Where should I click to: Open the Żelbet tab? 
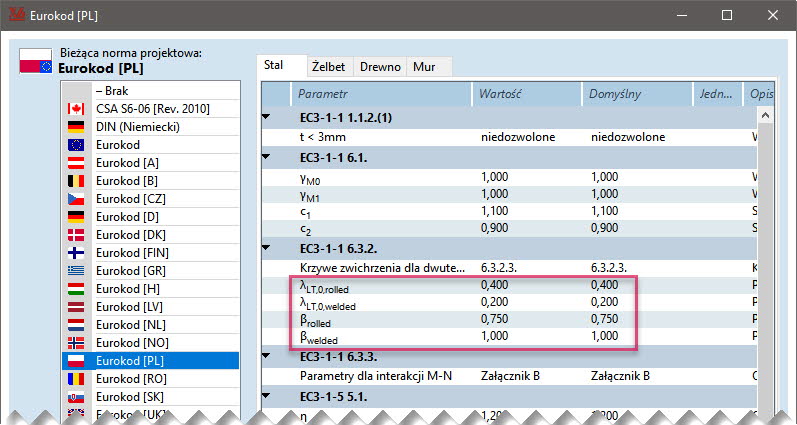point(328,67)
